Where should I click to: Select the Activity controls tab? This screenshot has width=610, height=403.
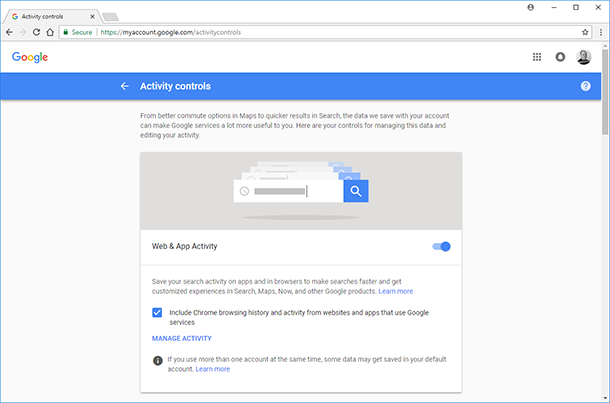pyautogui.click(x=51, y=16)
